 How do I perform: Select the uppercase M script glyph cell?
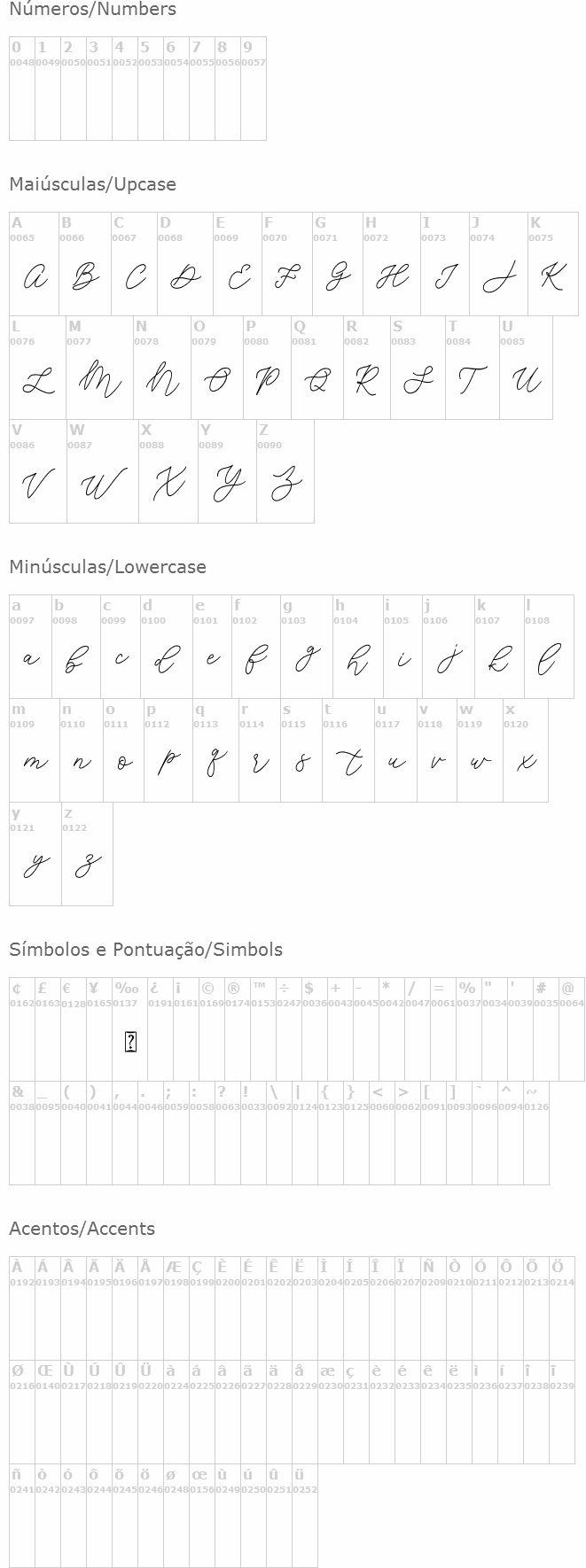pyautogui.click(x=99, y=381)
